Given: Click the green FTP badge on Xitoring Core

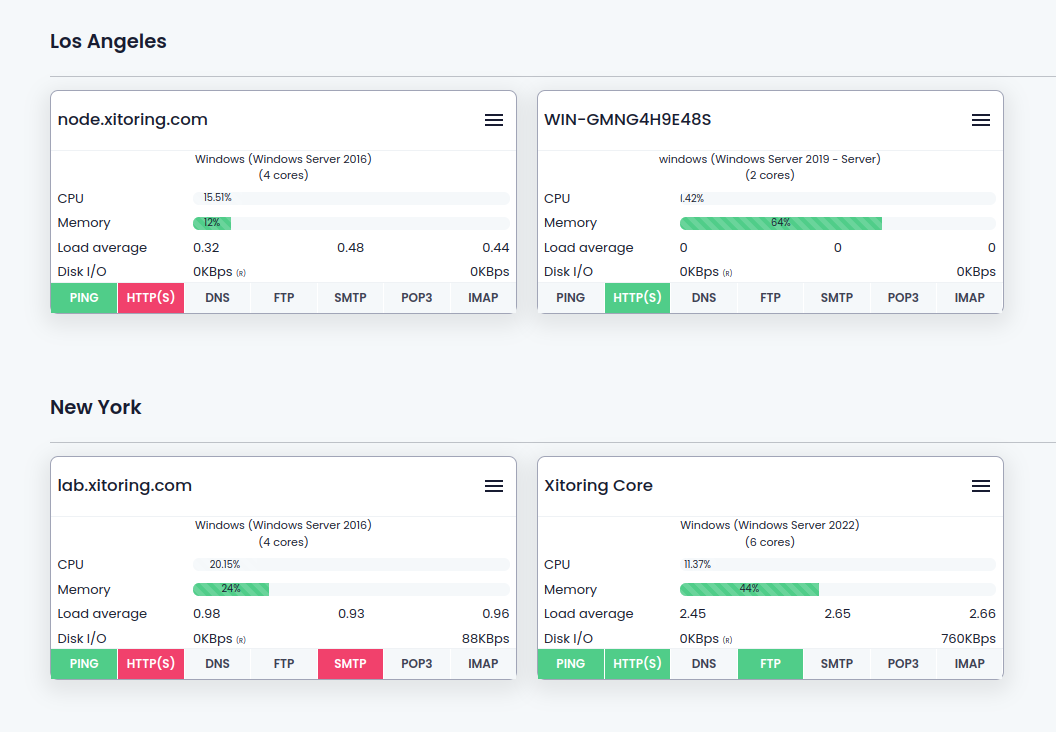Looking at the screenshot, I should (770, 663).
